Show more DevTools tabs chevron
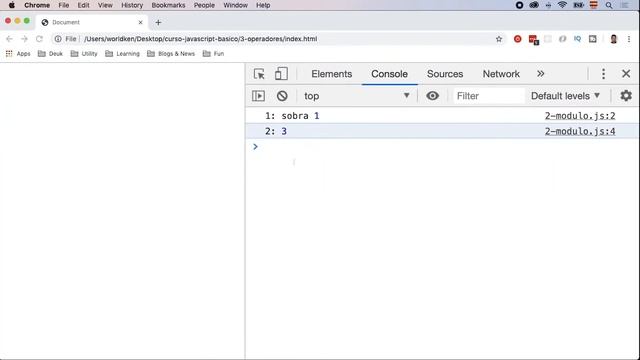The image size is (640, 360). click(x=541, y=74)
